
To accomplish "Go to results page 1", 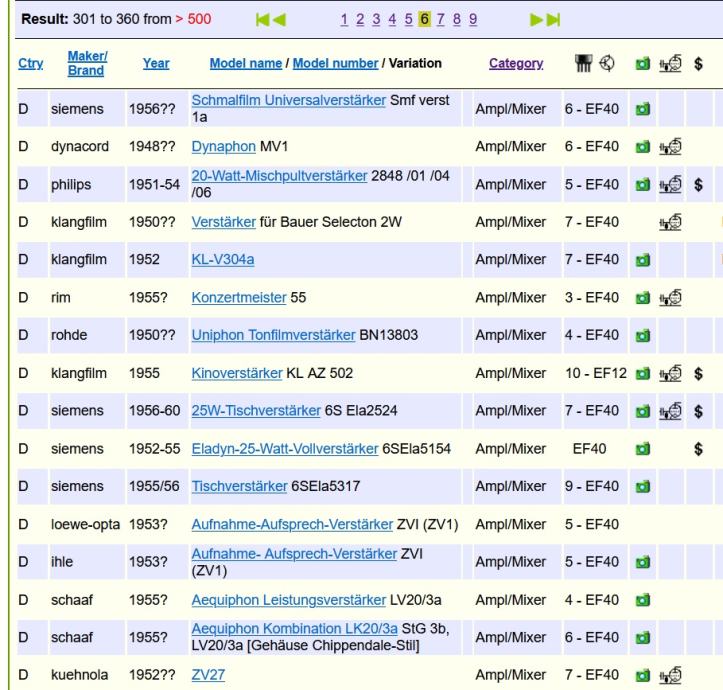I will coord(373,19).
